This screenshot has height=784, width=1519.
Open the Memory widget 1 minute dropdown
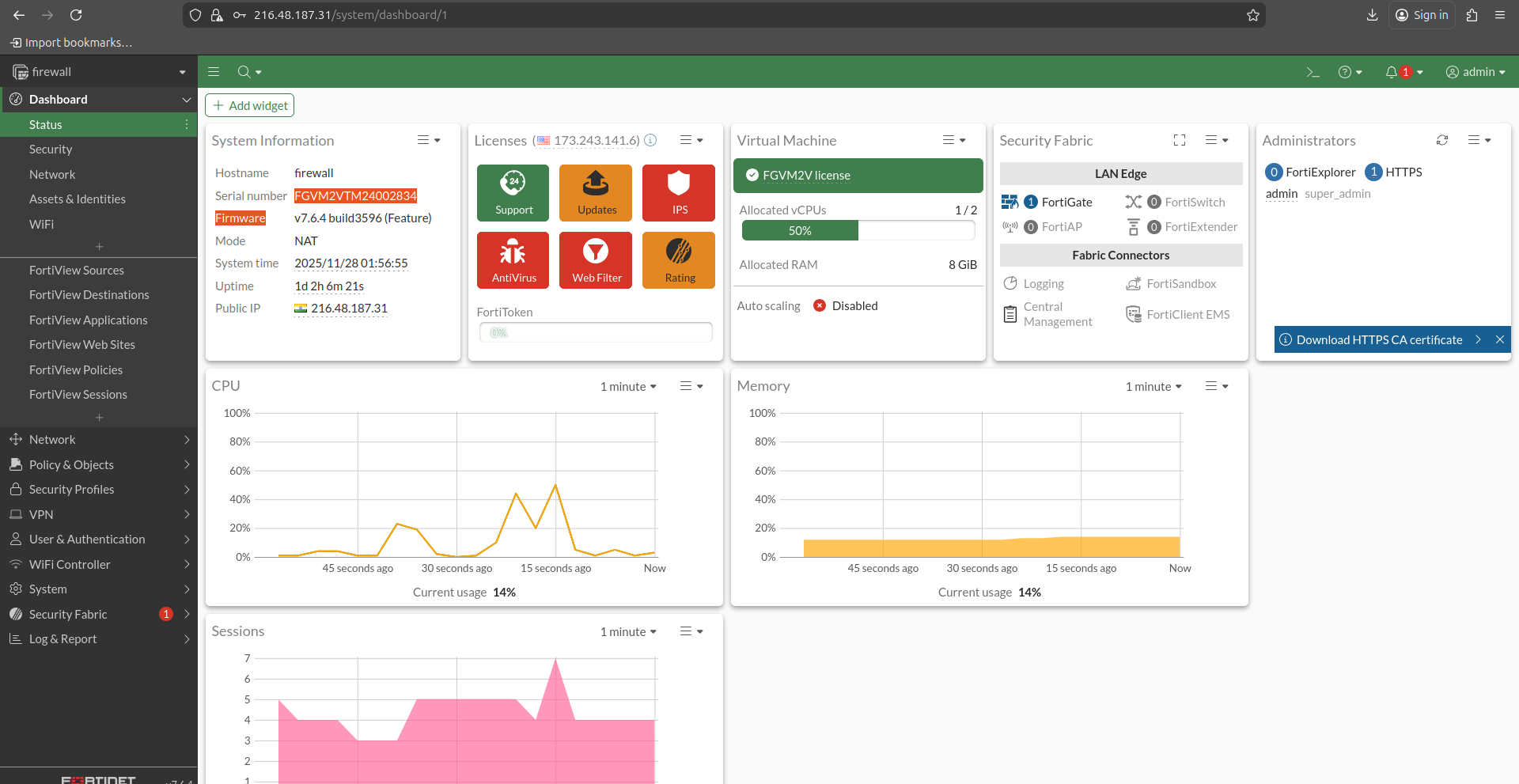pos(1153,386)
